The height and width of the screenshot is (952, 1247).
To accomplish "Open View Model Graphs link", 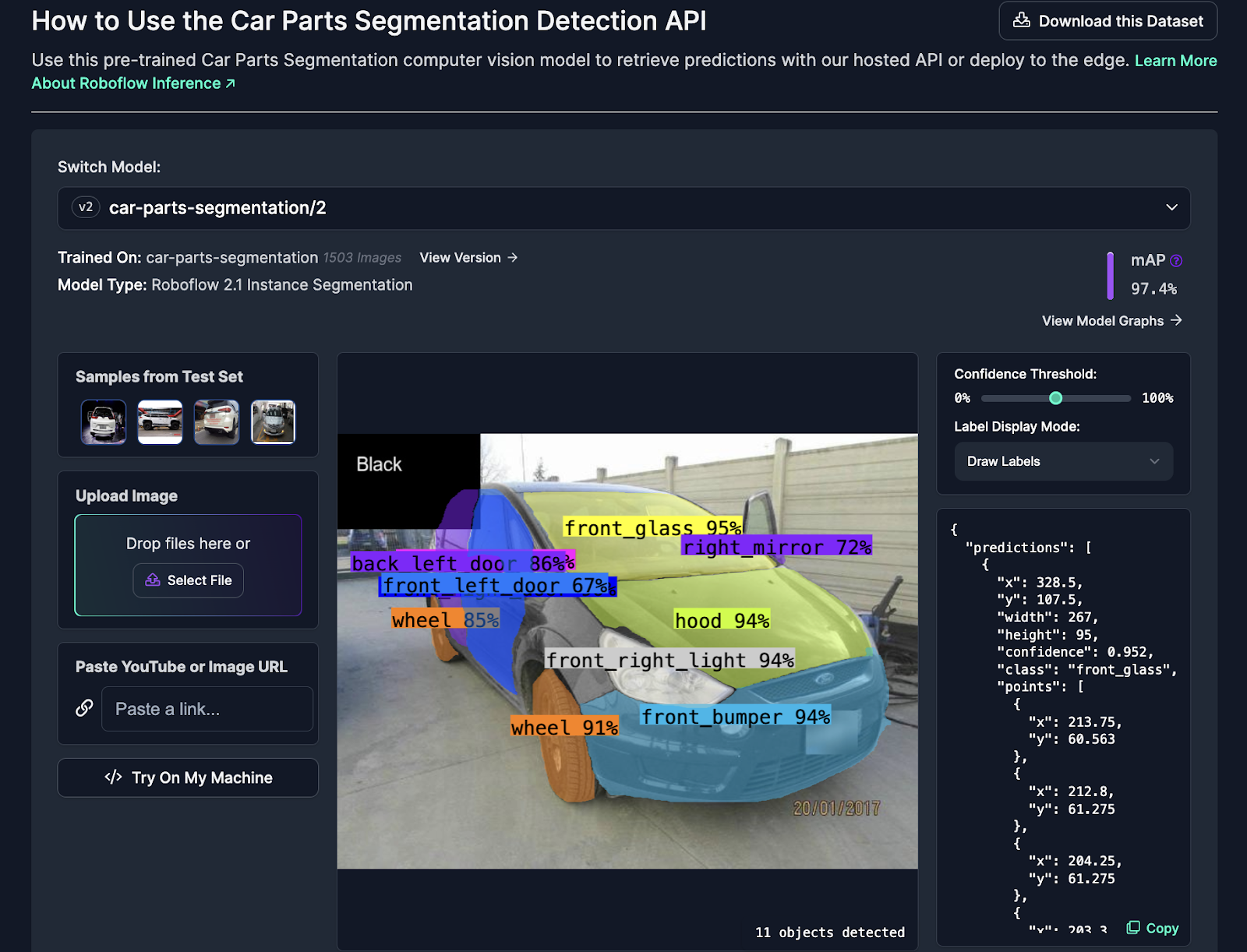I will (1112, 321).
